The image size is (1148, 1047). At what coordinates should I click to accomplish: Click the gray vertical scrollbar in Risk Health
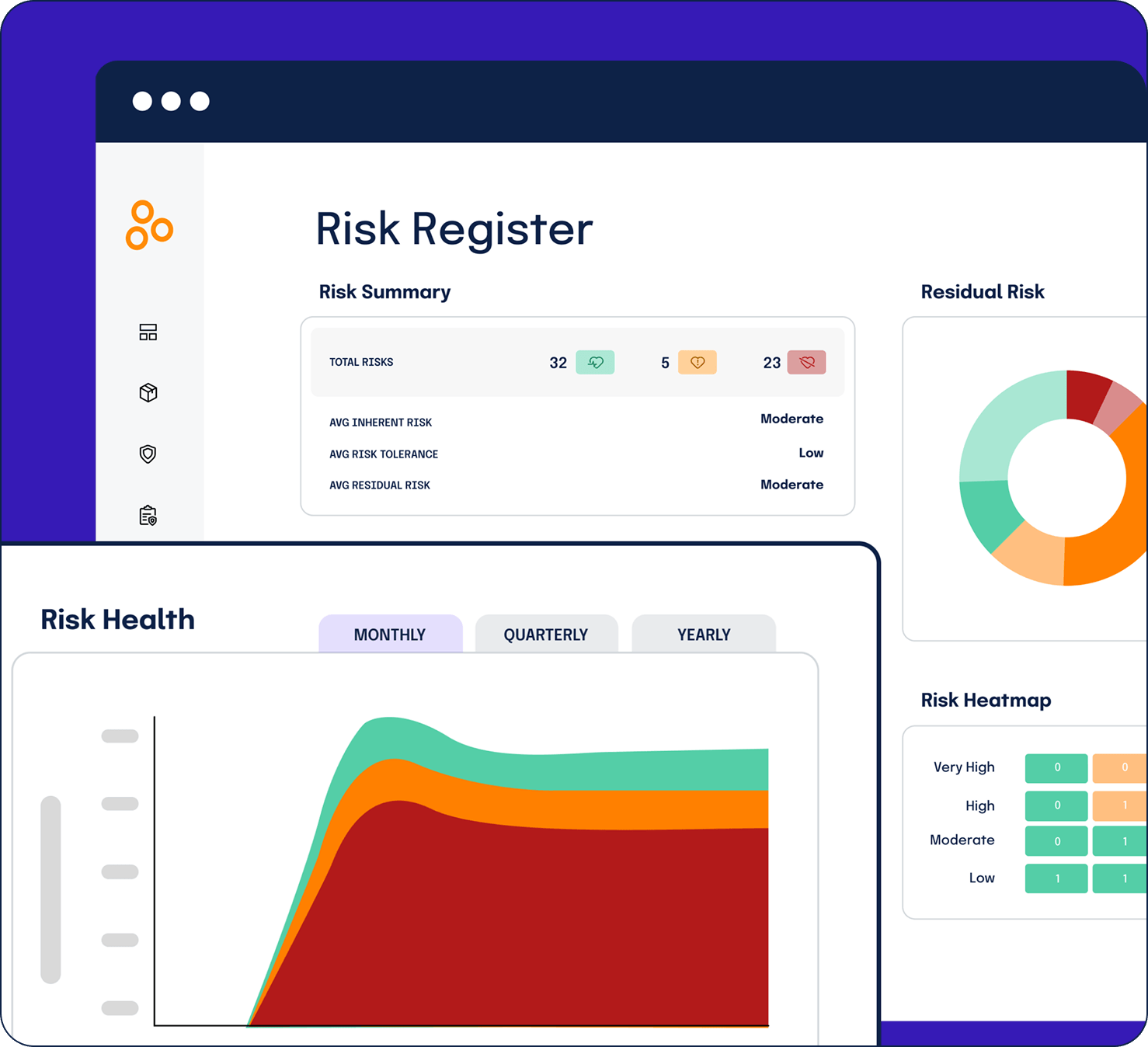click(50, 889)
